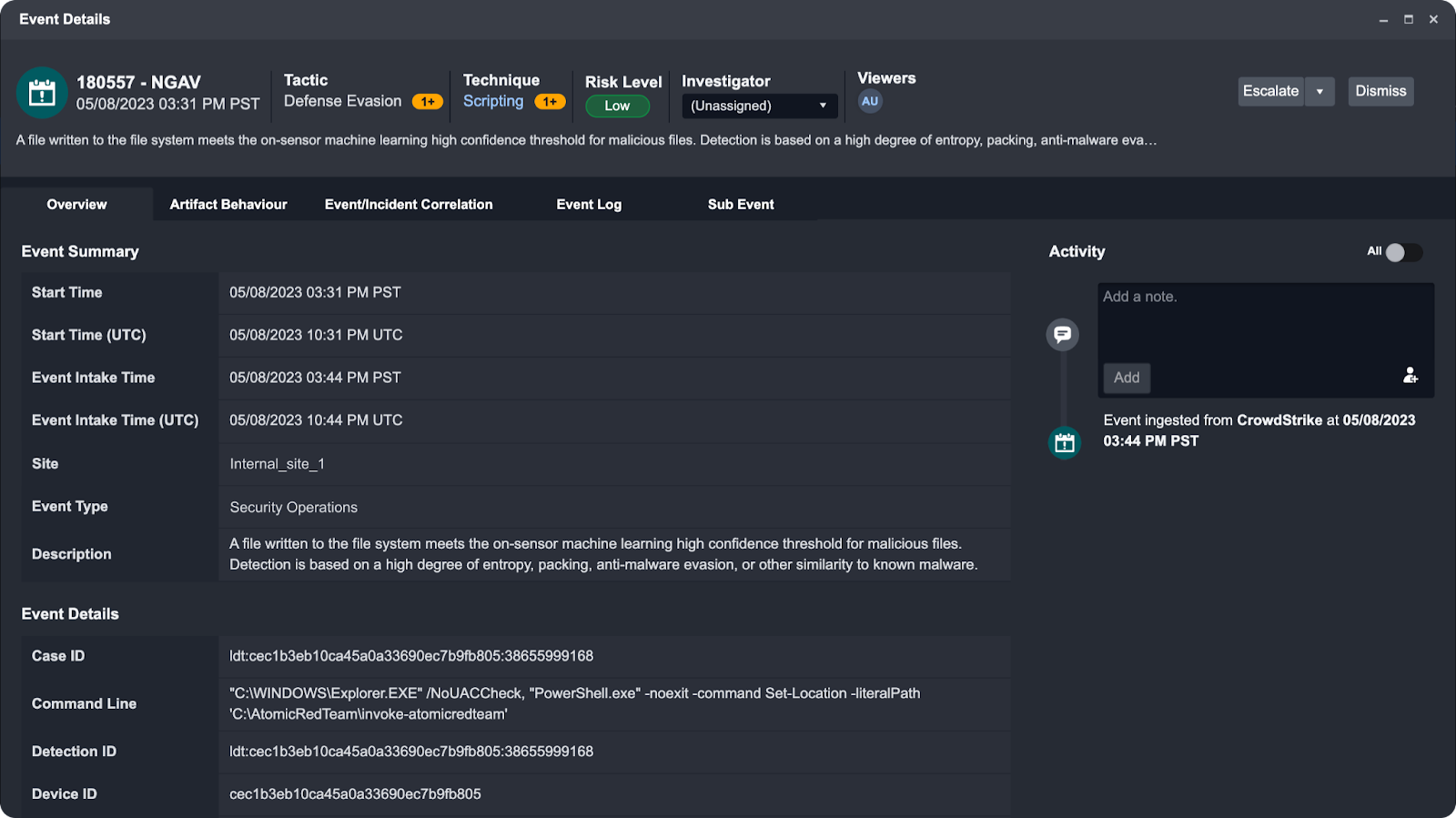1456x818 pixels.
Task: Click the Add button below the note field
Action: click(x=1127, y=378)
